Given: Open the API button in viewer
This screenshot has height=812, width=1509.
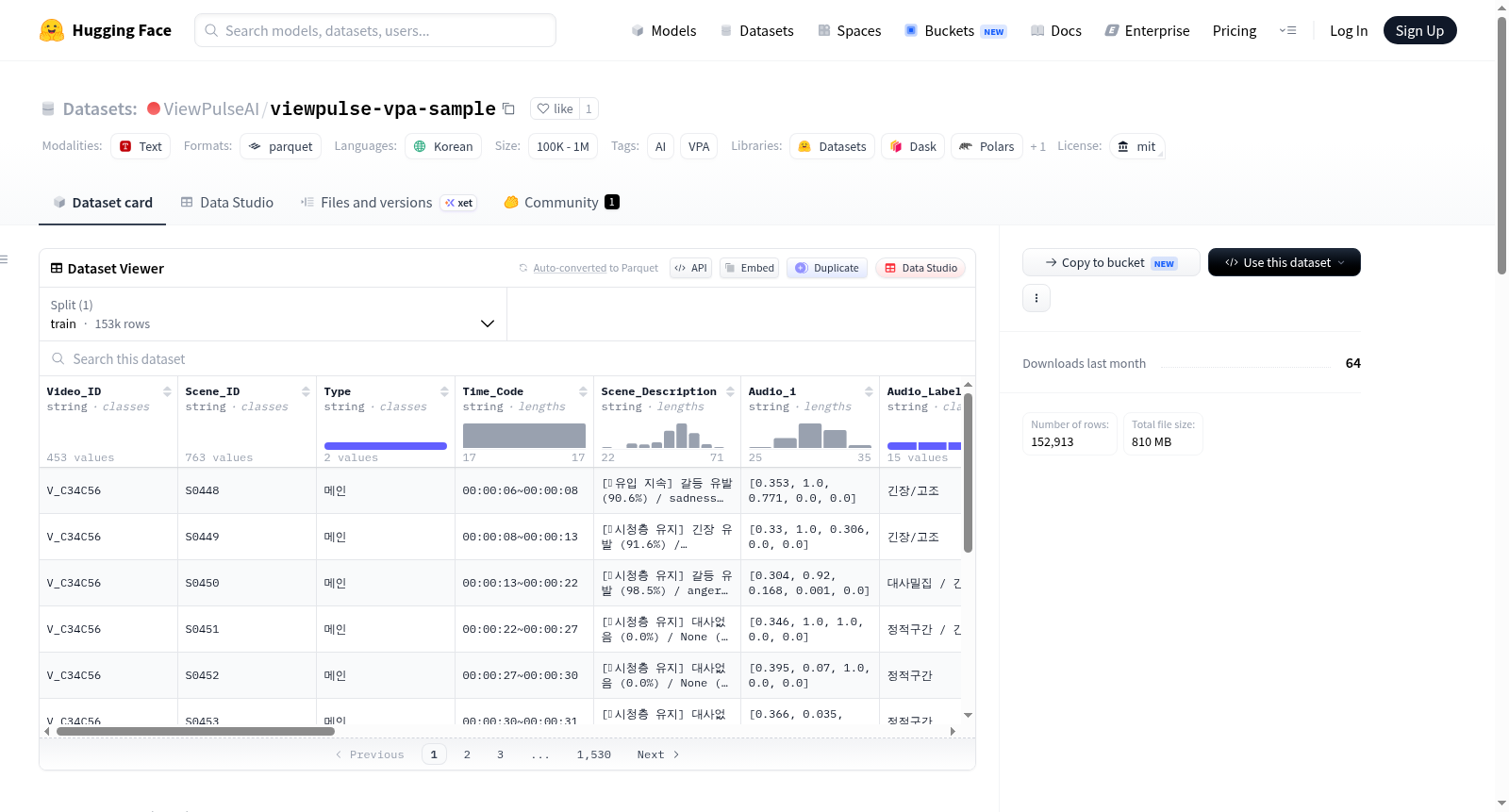Looking at the screenshot, I should [690, 268].
